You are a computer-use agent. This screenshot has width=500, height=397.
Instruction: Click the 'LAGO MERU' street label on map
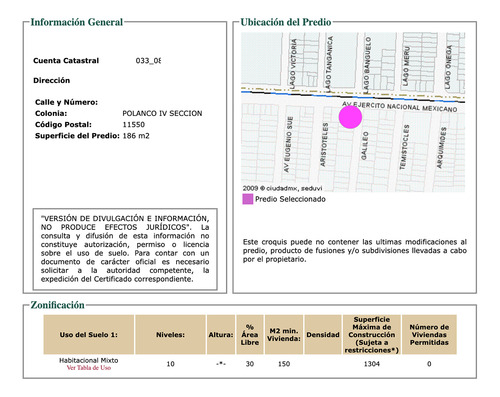coord(406,66)
